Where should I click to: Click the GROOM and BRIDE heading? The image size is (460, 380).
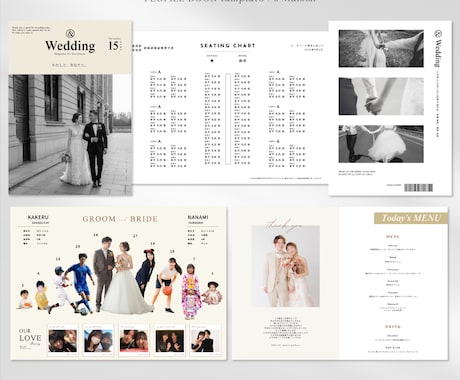pyautogui.click(x=120, y=219)
